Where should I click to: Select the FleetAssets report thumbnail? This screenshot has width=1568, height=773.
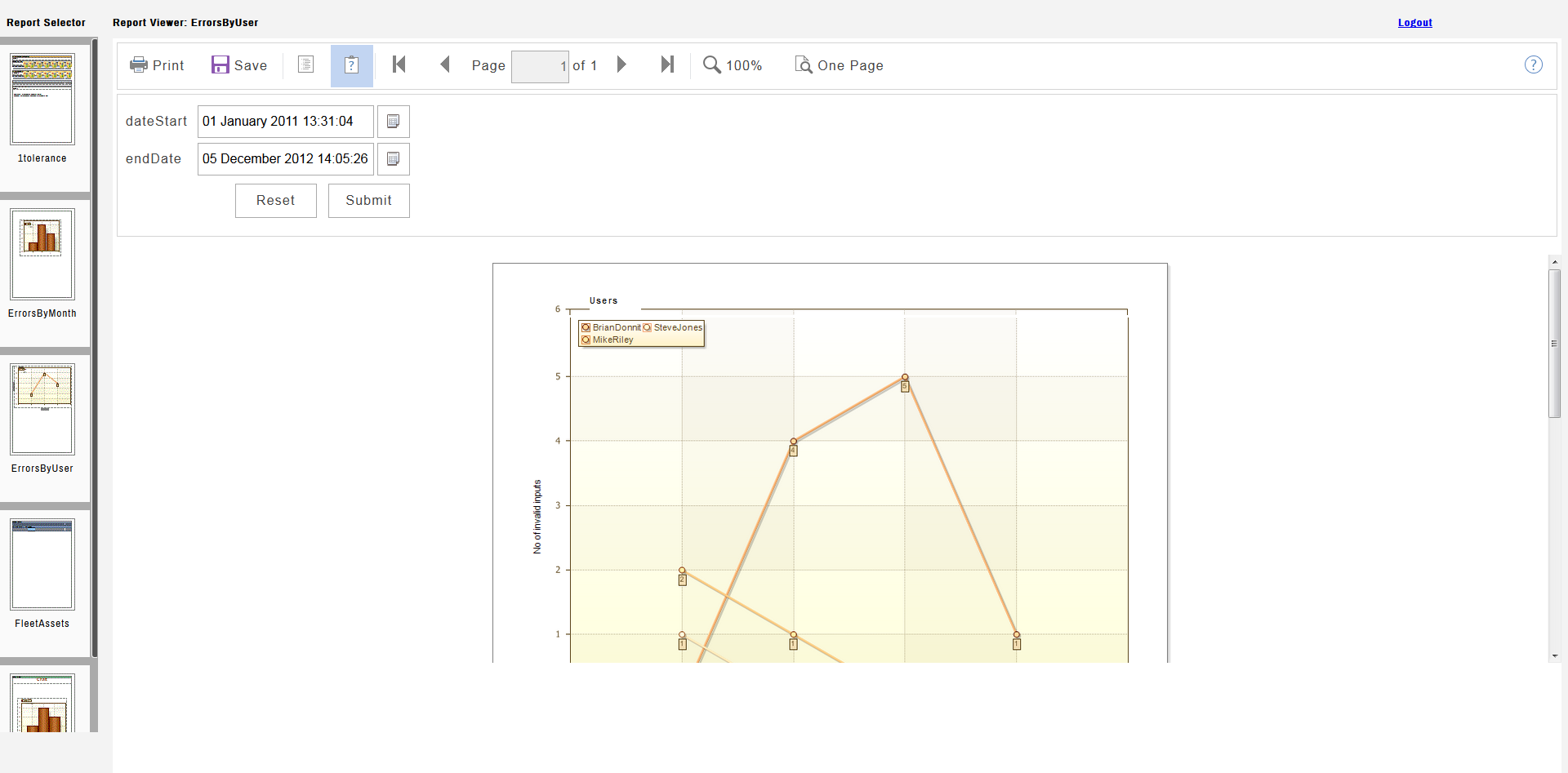[42, 564]
